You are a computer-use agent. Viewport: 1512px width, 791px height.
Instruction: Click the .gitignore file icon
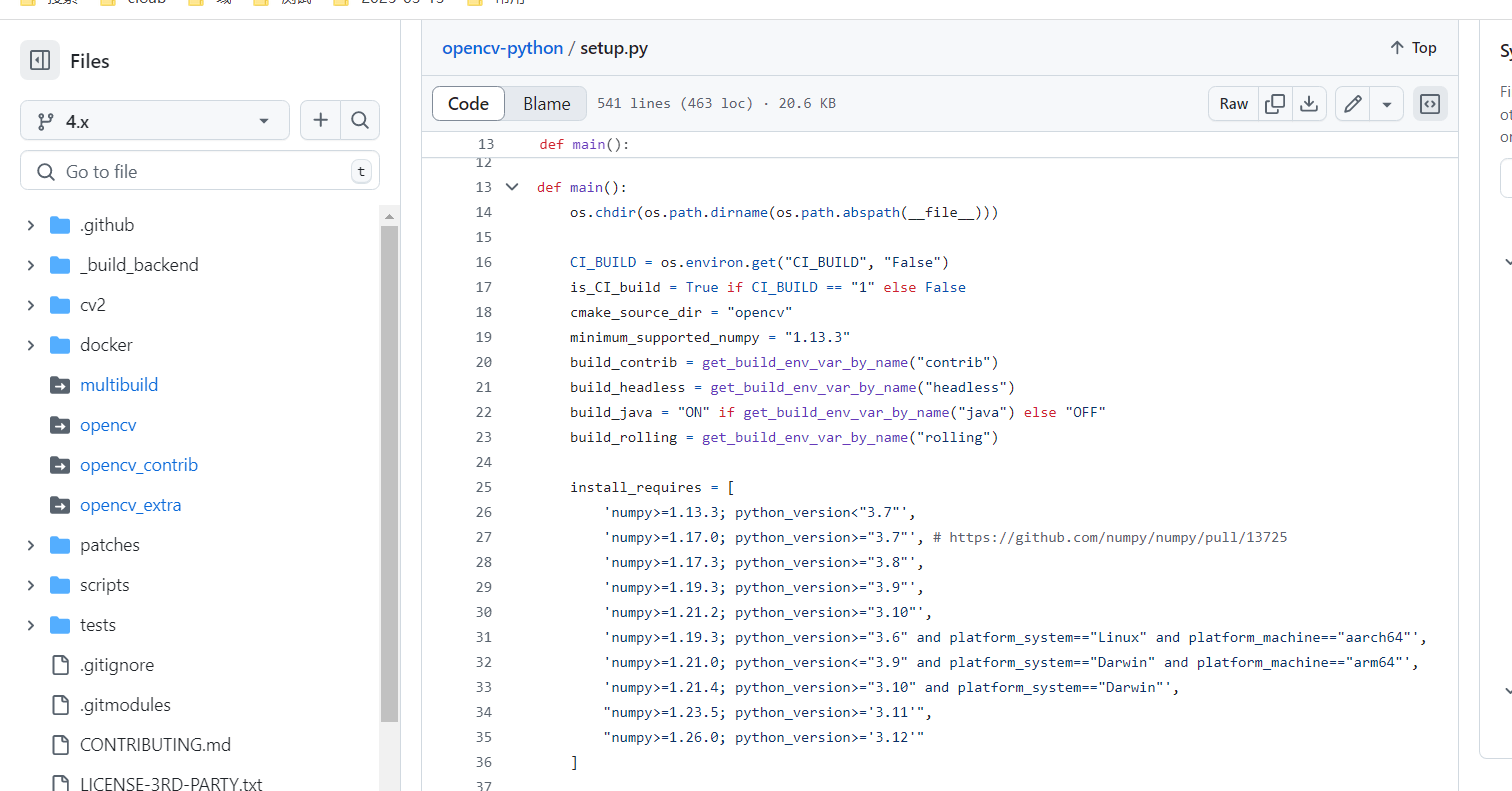click(60, 665)
